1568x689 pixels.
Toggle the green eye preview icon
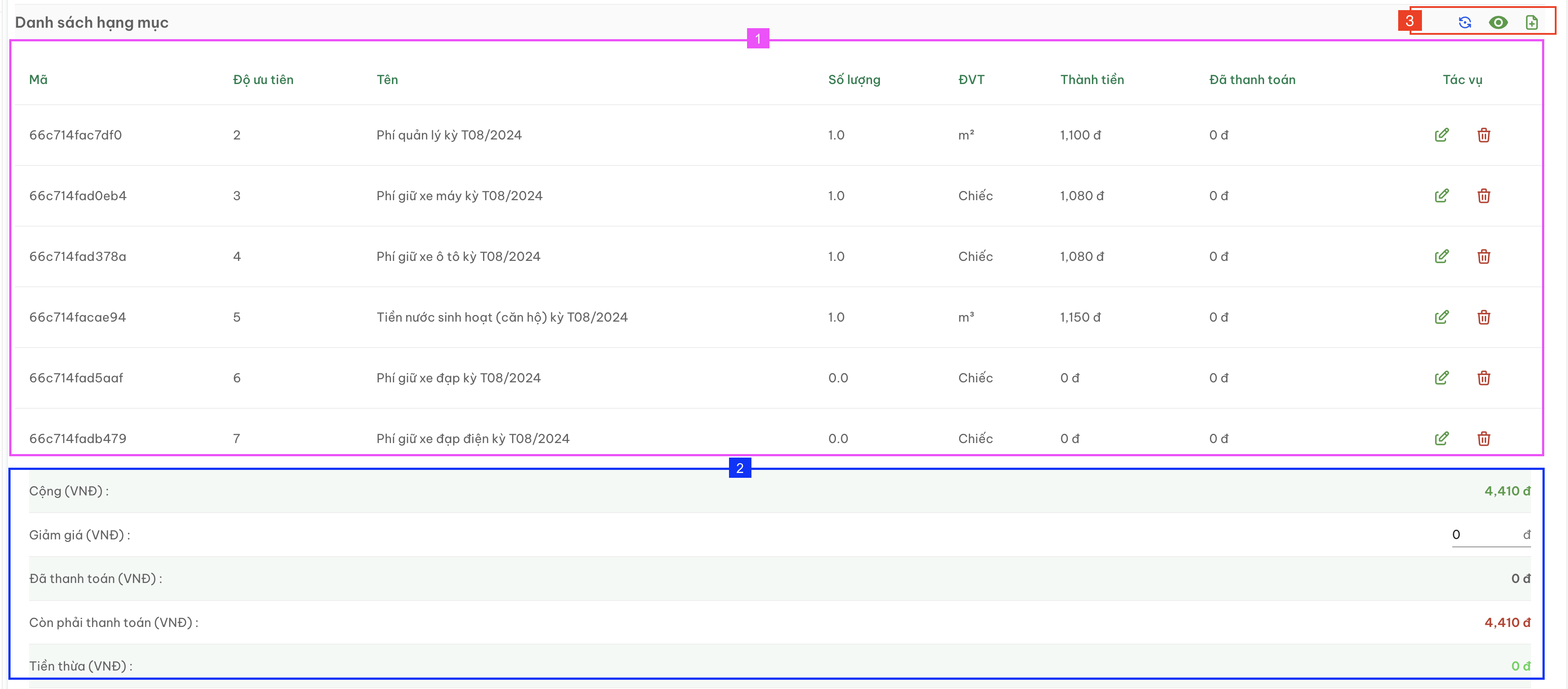[x=1498, y=22]
